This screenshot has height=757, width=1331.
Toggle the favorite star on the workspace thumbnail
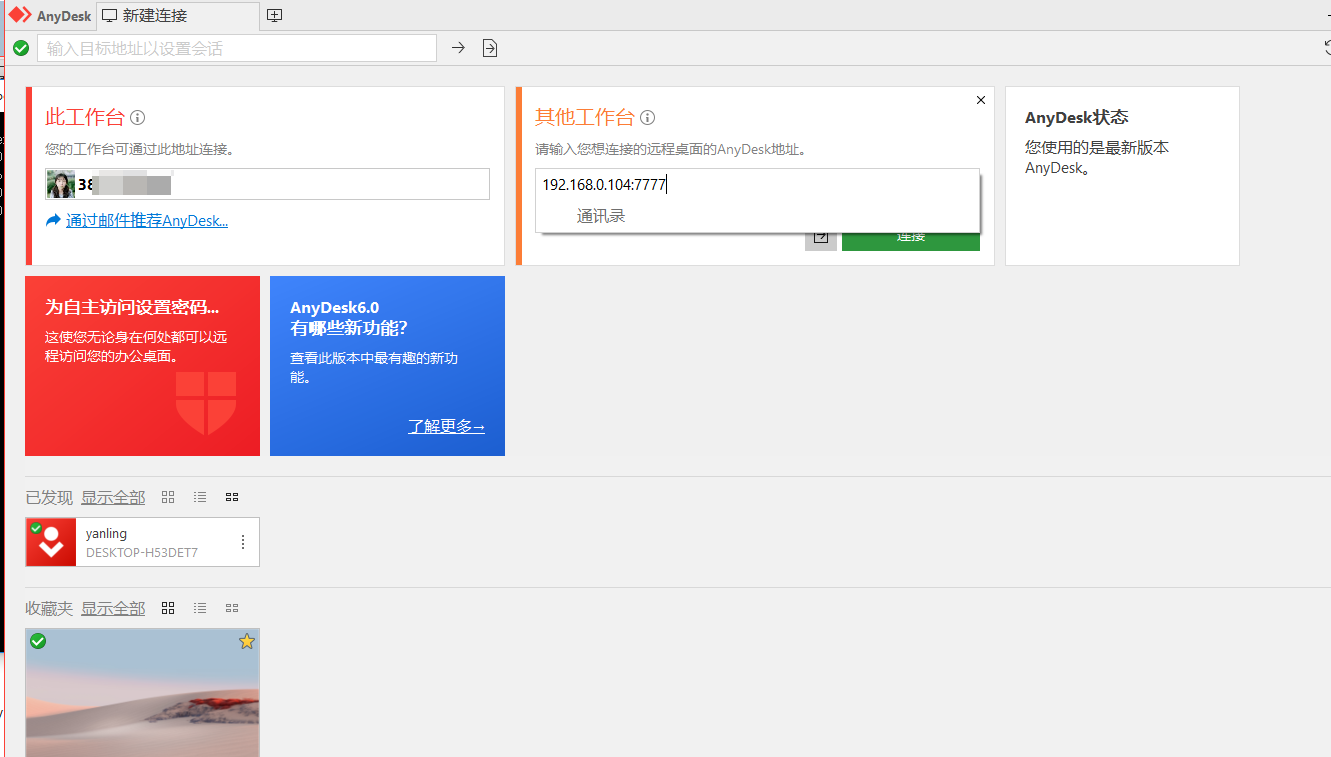(x=246, y=641)
